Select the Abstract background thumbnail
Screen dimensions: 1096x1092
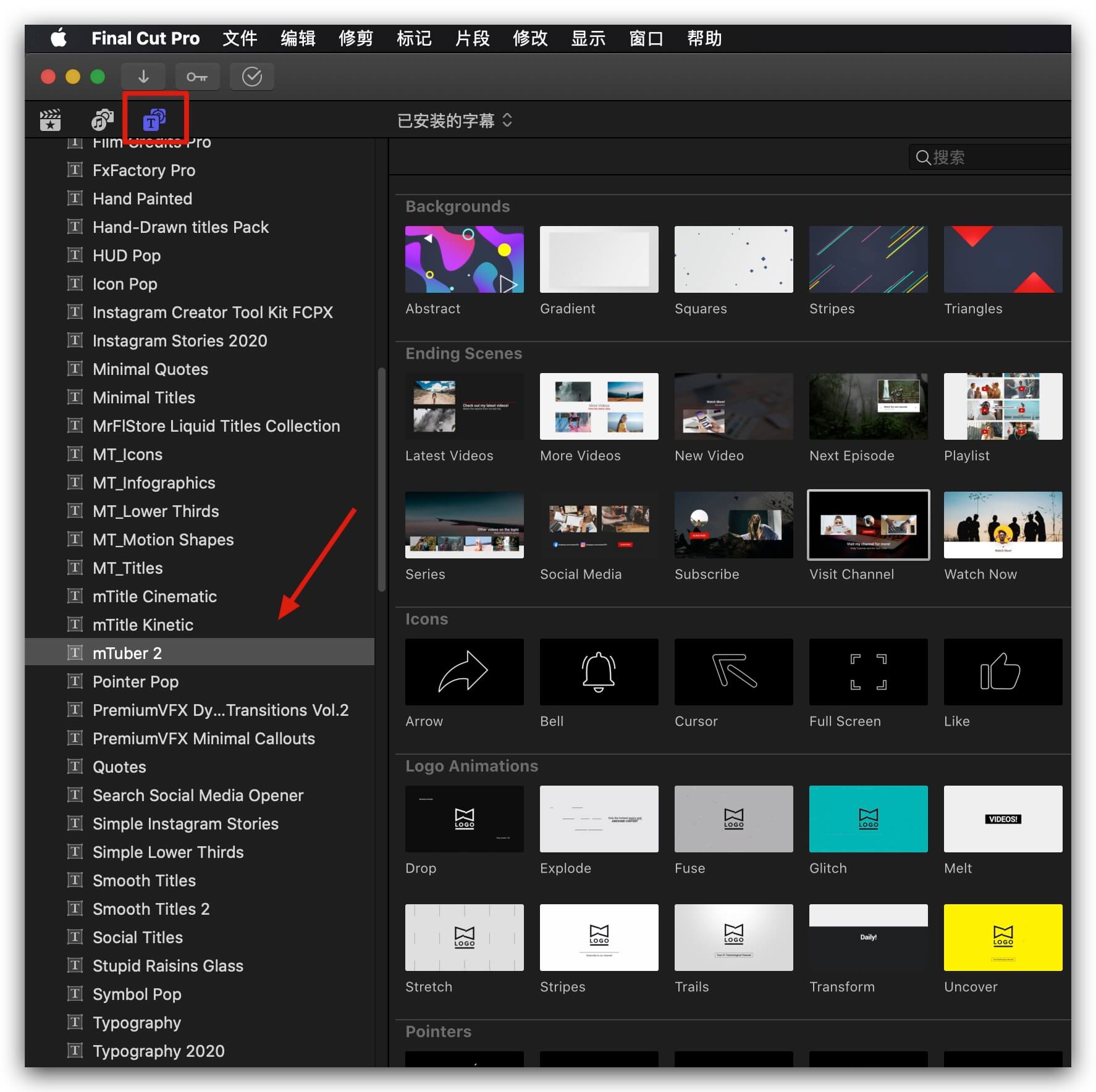point(464,259)
